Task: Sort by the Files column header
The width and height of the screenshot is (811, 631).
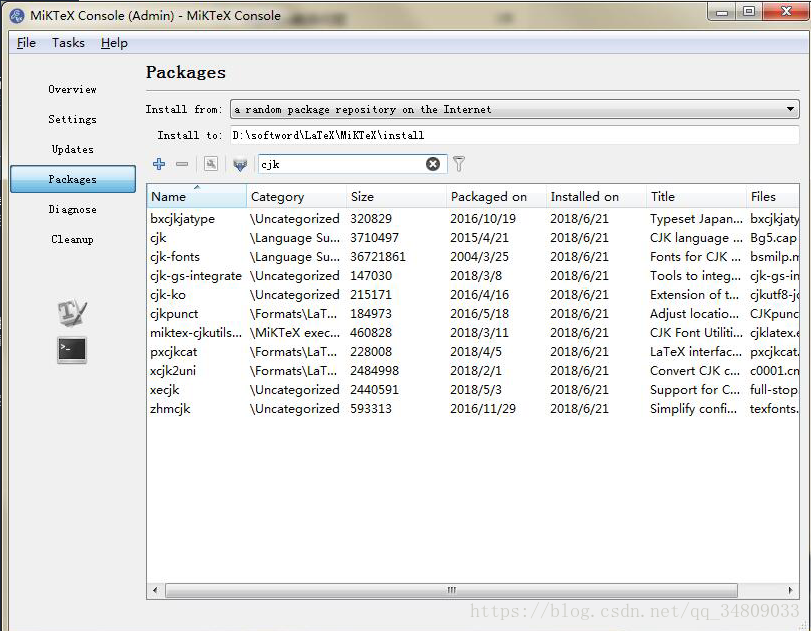Action: 773,197
